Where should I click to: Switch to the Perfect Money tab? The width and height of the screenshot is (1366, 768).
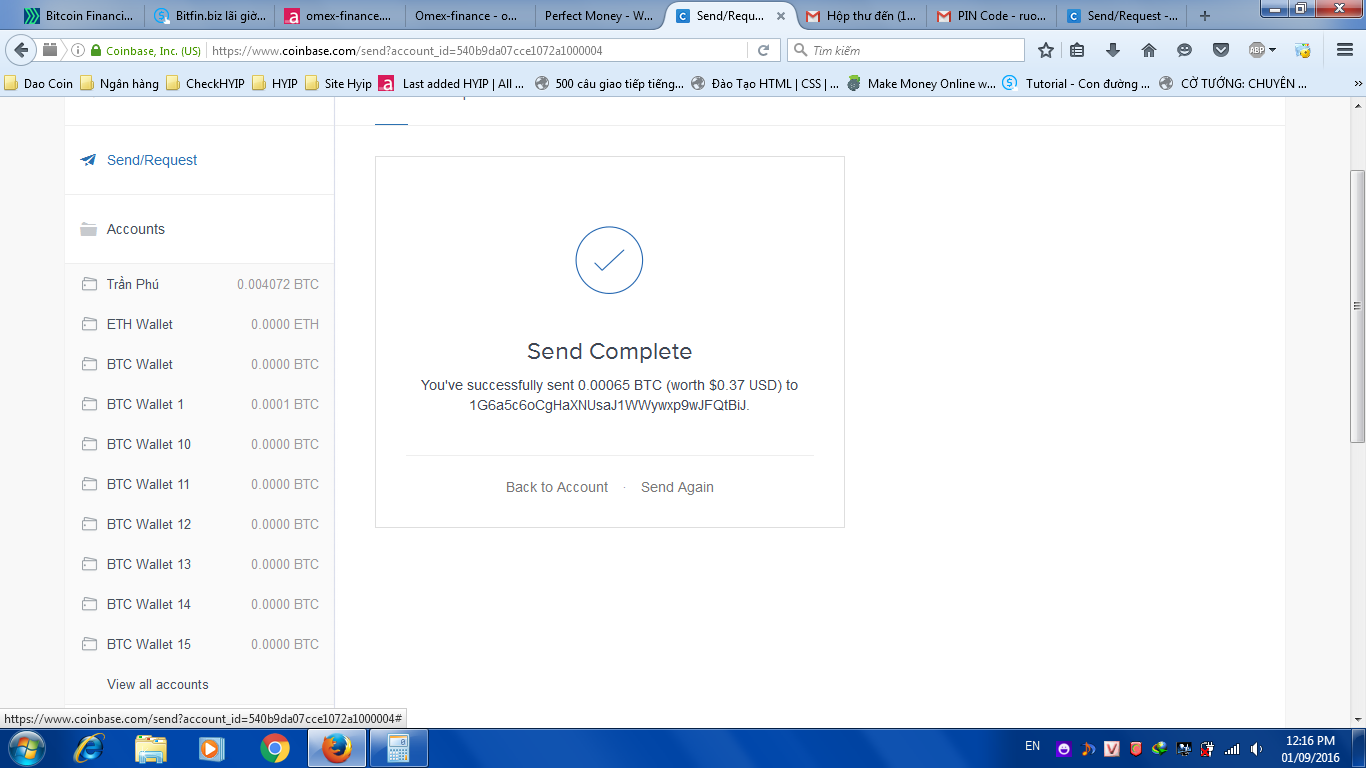pos(599,16)
